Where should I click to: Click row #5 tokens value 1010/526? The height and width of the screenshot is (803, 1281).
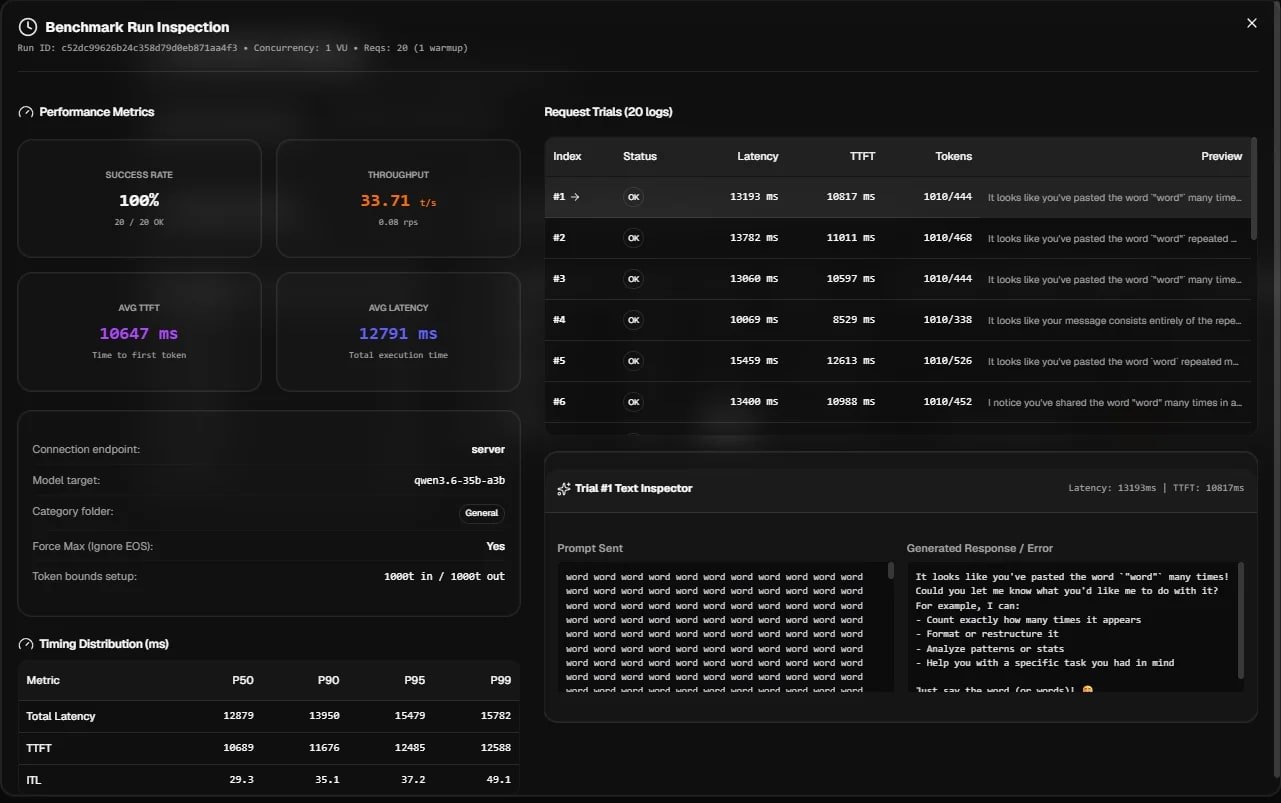coord(948,361)
